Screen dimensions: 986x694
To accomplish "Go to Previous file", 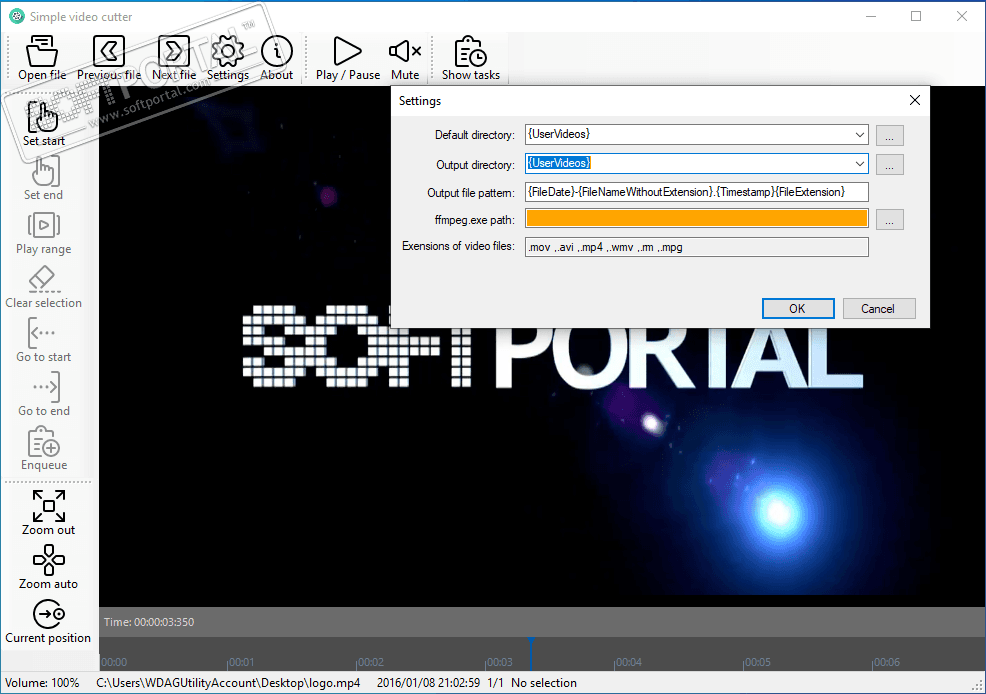I will tap(109, 58).
